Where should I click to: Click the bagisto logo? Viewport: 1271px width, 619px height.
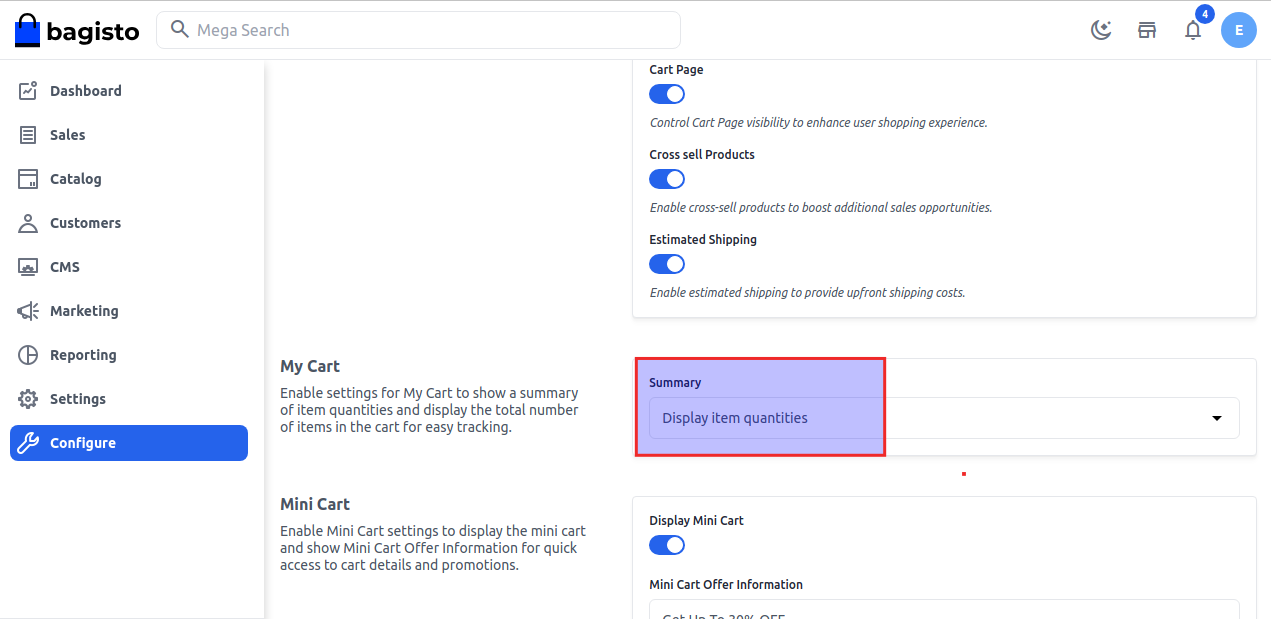tap(77, 30)
